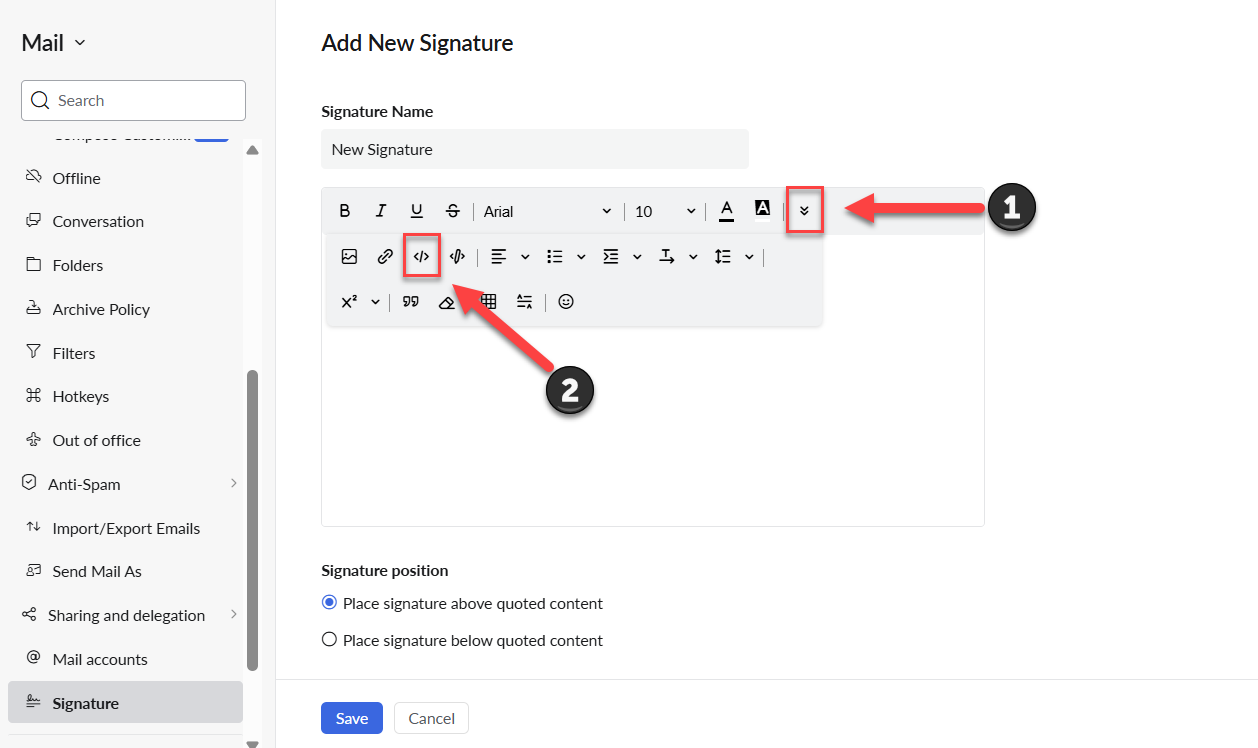Open Filters in the settings sidebar
Viewport: 1258px width, 748px height.
click(74, 353)
